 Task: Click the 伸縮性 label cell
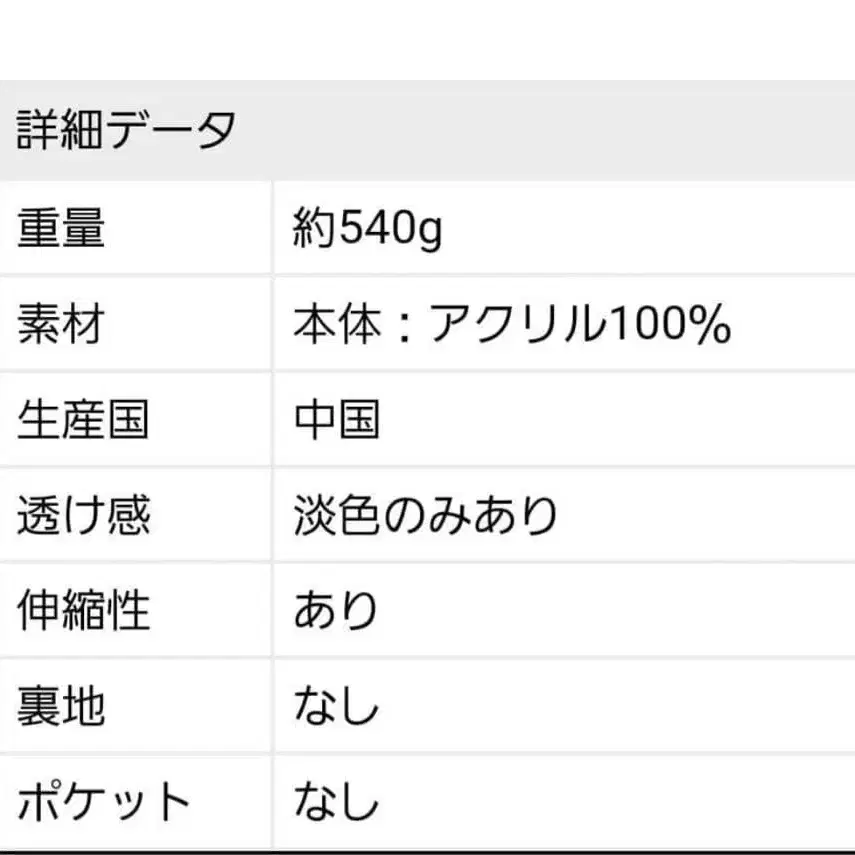(83, 609)
